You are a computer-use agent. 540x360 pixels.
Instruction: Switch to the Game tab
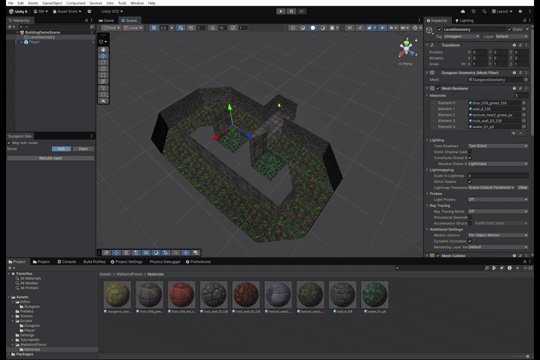[106, 20]
